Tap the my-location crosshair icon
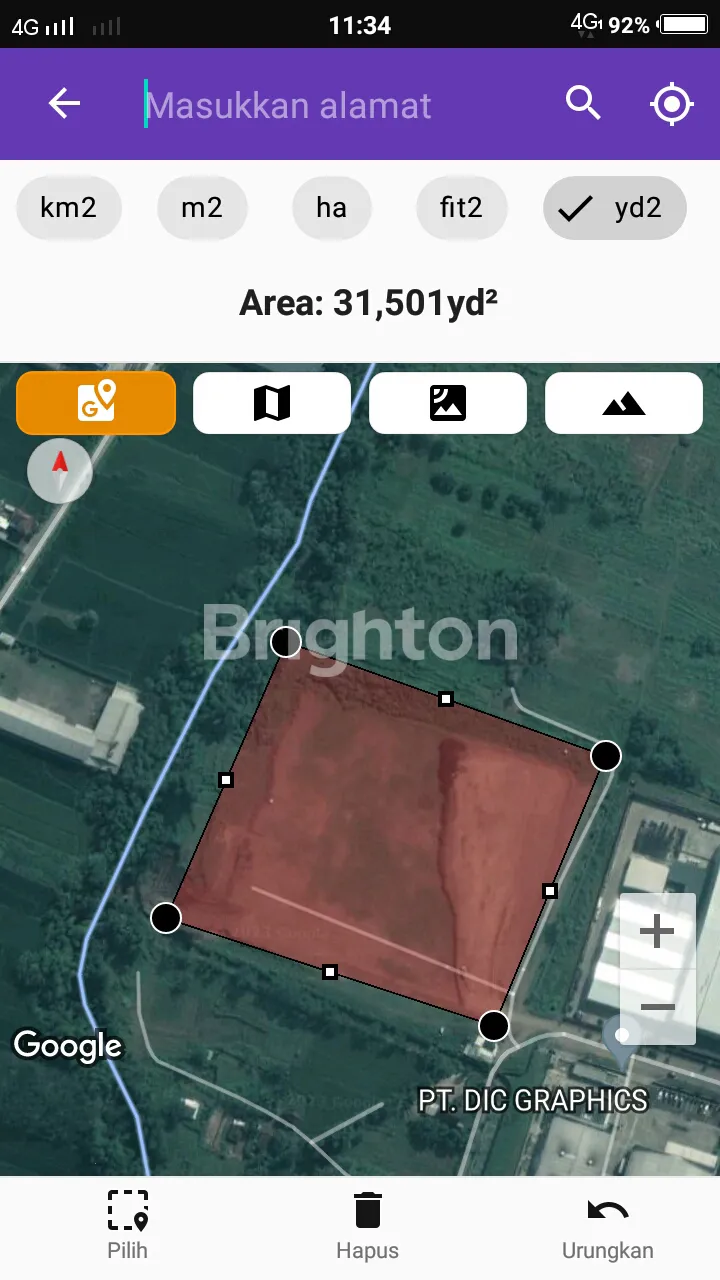The image size is (720, 1280). [x=672, y=103]
